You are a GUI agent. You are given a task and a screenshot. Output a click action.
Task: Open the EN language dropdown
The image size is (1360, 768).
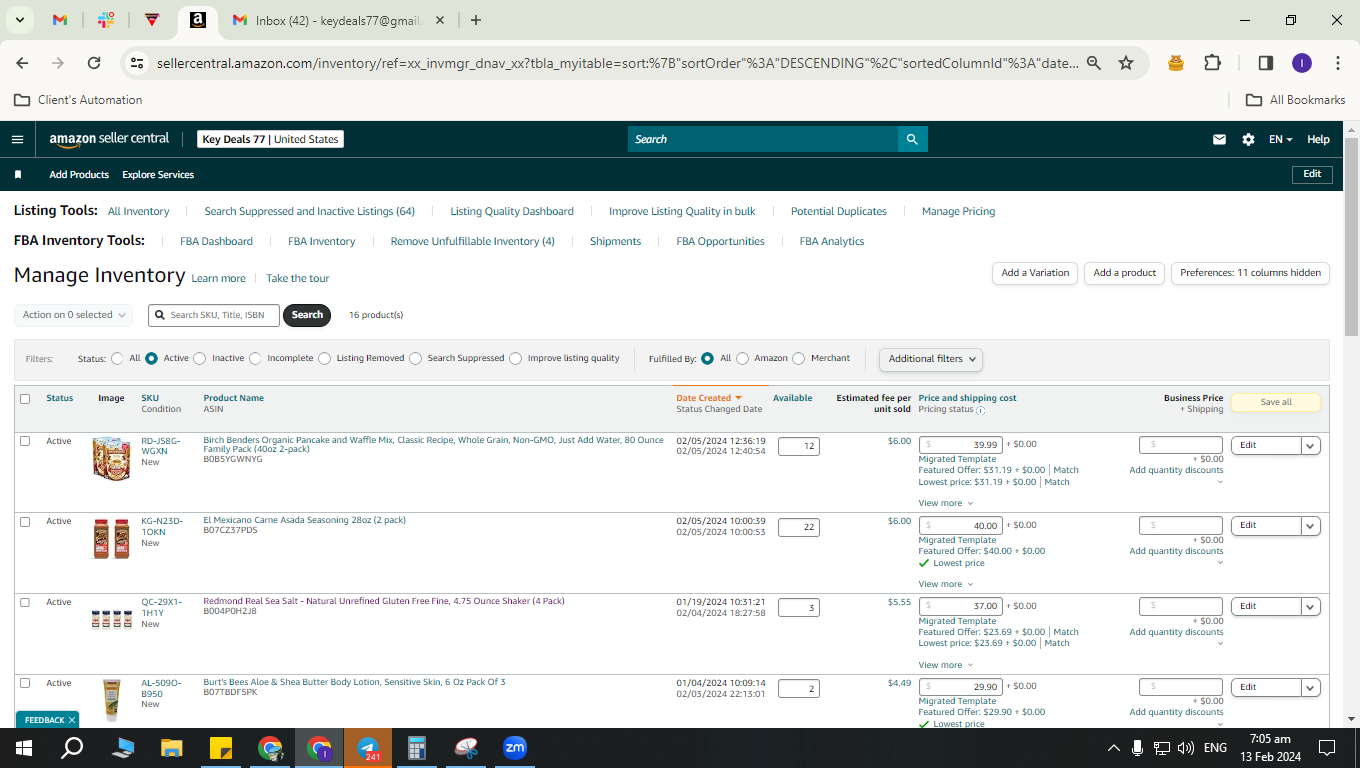pos(1281,140)
